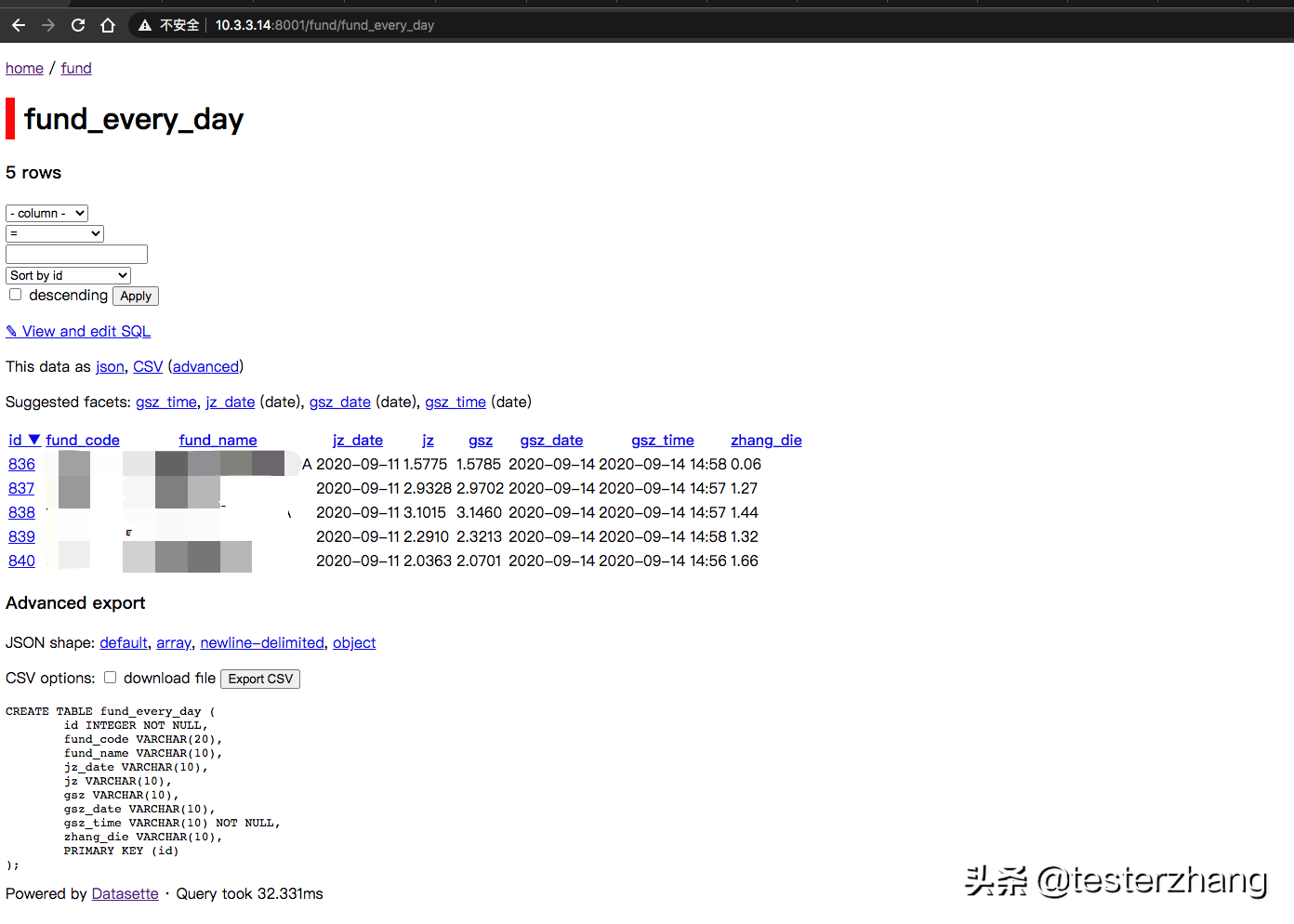
Task: Go back with the browser back arrow
Action: coord(19,25)
